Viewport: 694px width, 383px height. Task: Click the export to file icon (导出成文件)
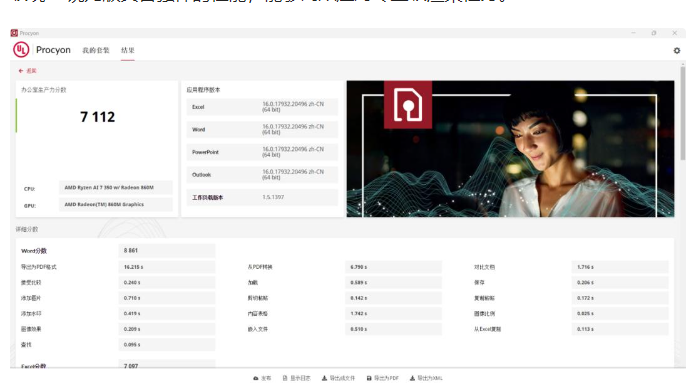(324, 378)
